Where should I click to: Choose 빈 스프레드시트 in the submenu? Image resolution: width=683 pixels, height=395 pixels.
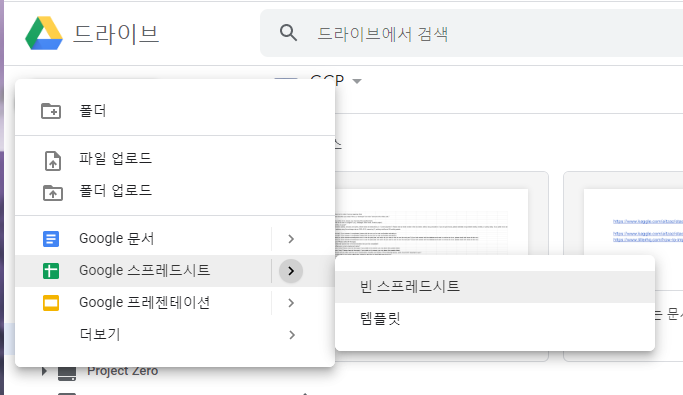[495, 287]
